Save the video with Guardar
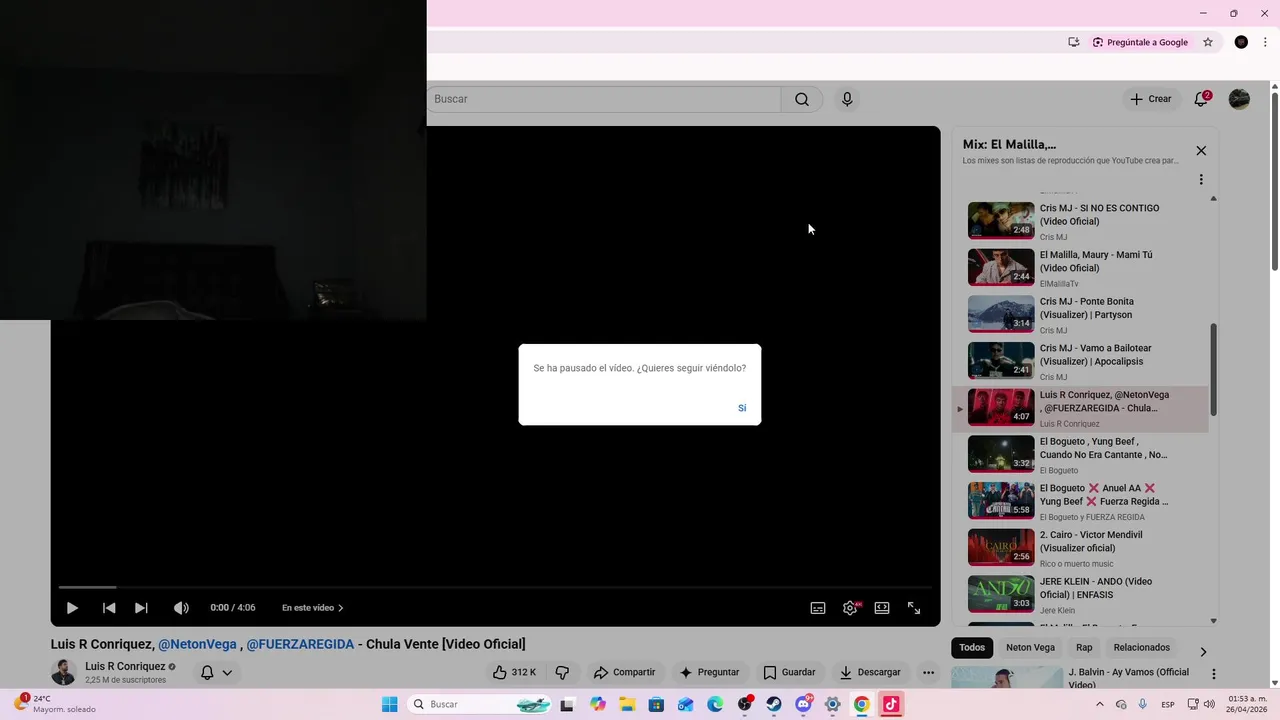Viewport: 1280px width, 720px height. click(x=789, y=673)
